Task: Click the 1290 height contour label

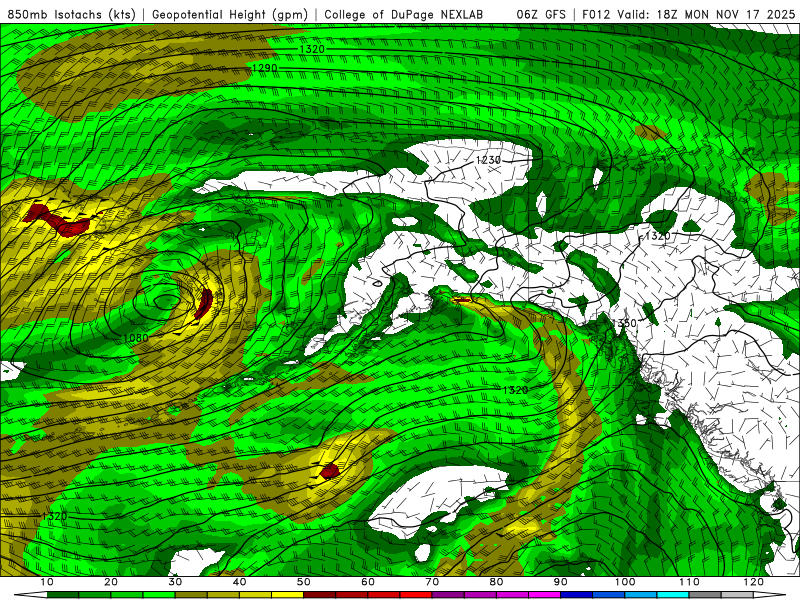Action: point(265,68)
